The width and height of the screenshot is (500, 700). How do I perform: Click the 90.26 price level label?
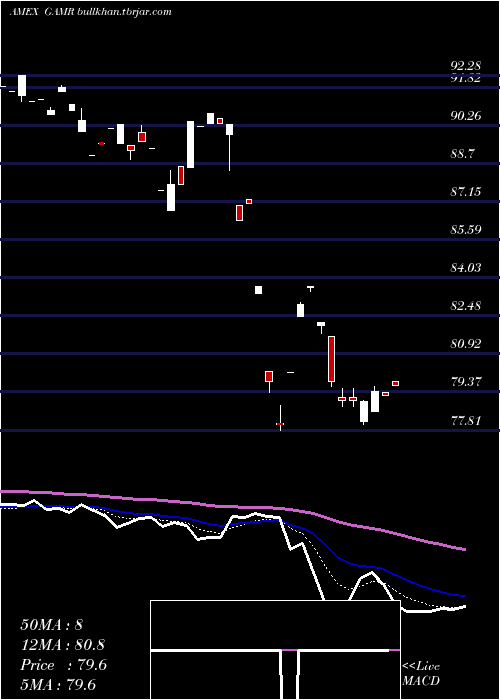(466, 116)
